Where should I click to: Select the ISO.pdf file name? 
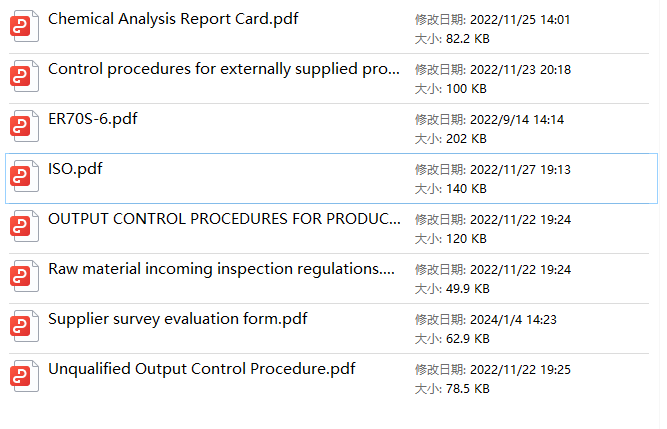[75, 169]
